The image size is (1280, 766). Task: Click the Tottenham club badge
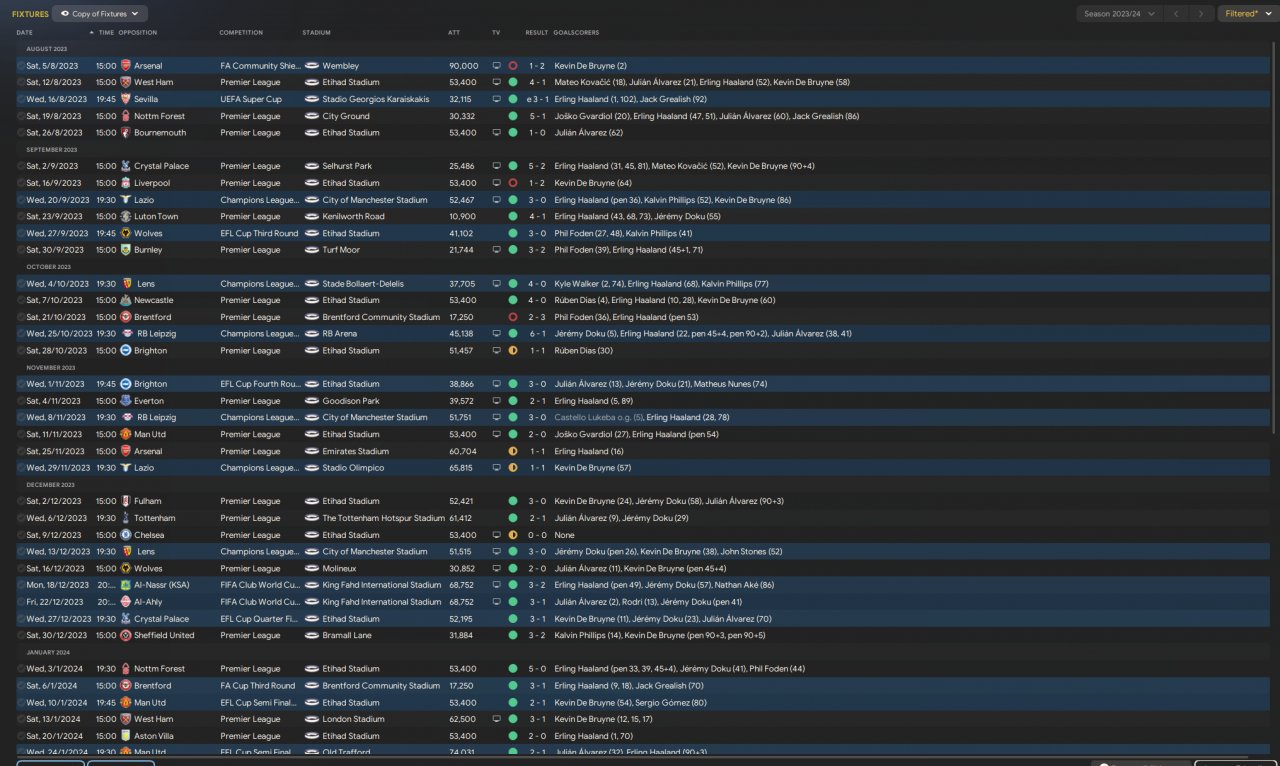[x=125, y=518]
